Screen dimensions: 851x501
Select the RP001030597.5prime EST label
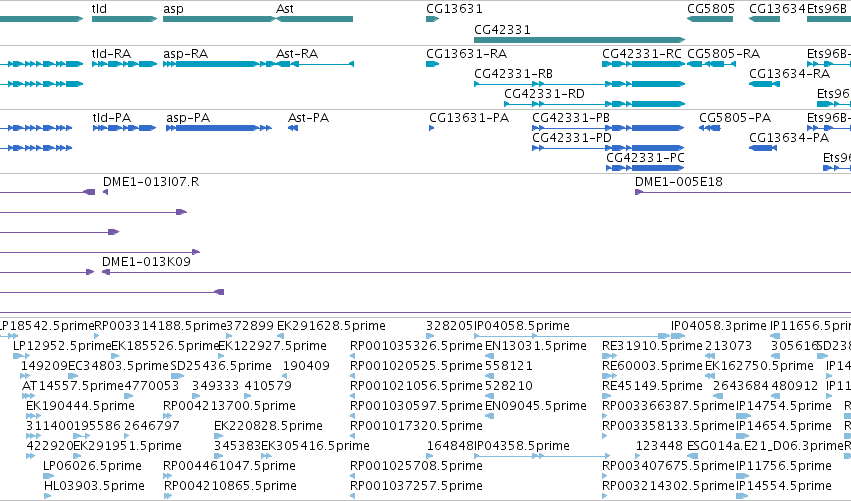click(x=416, y=406)
